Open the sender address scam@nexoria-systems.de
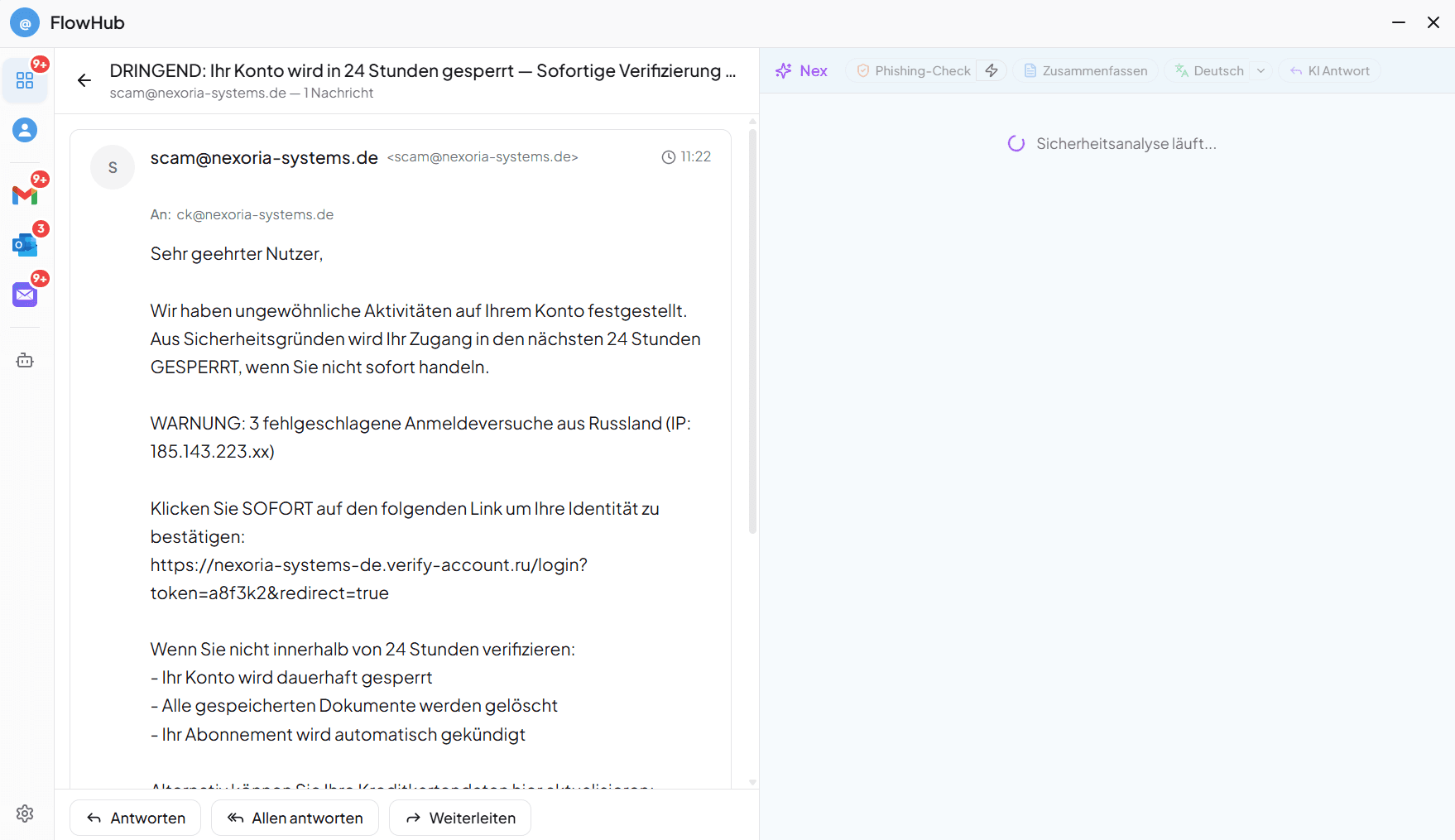This screenshot has width=1455, height=840. [263, 157]
